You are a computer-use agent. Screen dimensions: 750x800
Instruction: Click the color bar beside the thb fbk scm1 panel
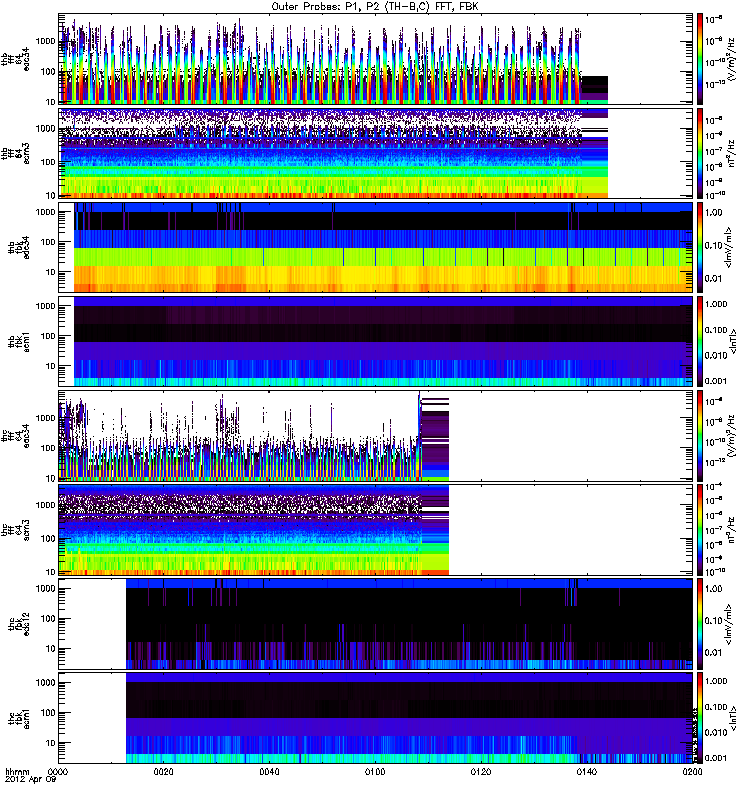point(700,341)
